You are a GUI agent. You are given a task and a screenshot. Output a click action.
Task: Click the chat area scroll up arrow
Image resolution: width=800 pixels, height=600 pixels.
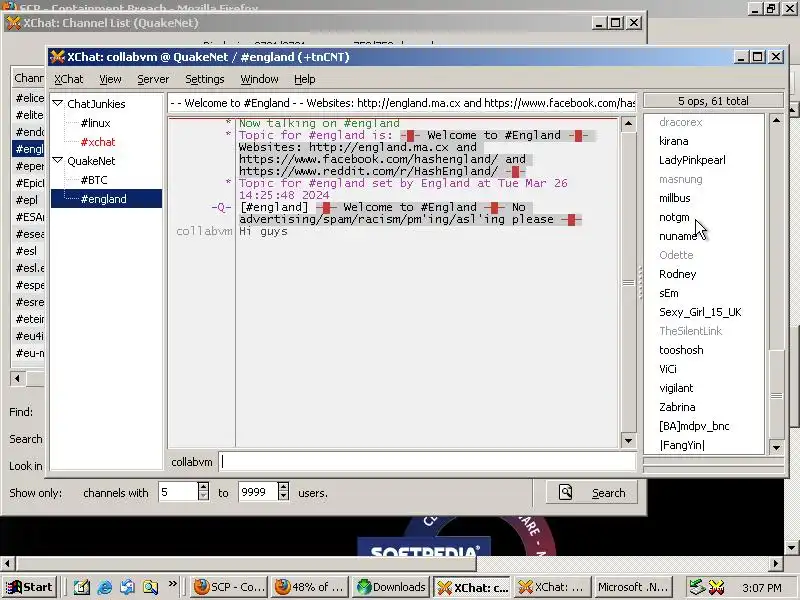629,124
